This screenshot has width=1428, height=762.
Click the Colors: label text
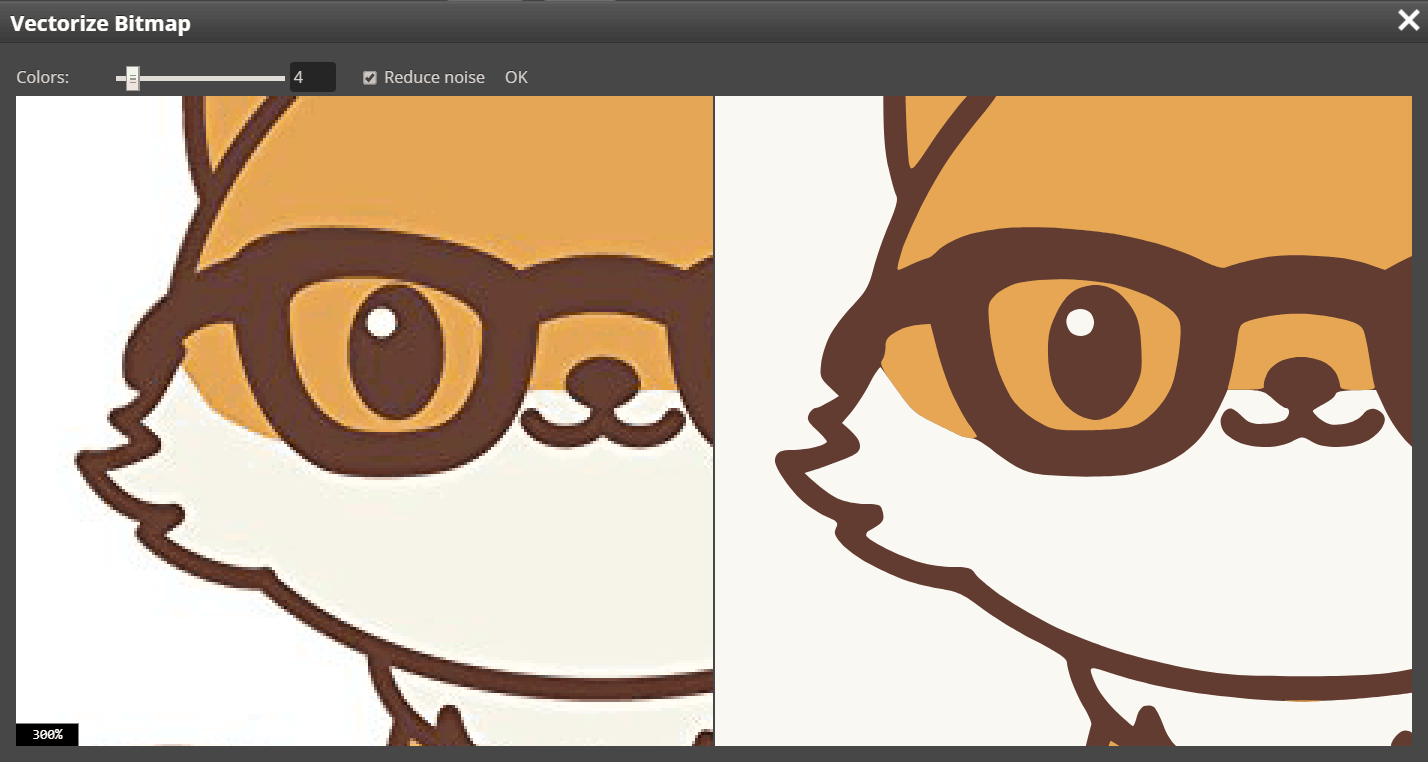(x=43, y=77)
